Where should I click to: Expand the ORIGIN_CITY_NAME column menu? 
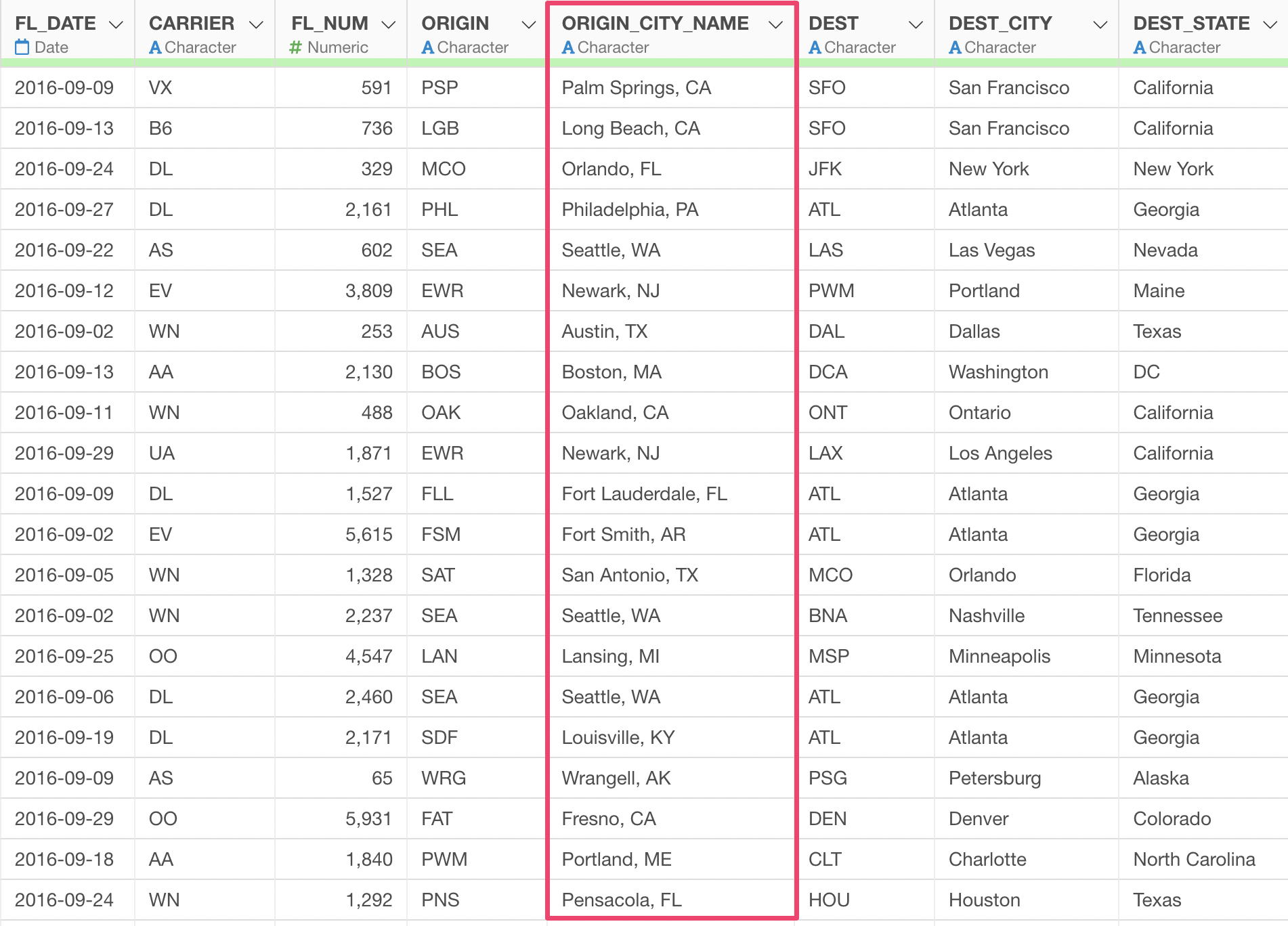point(775,25)
